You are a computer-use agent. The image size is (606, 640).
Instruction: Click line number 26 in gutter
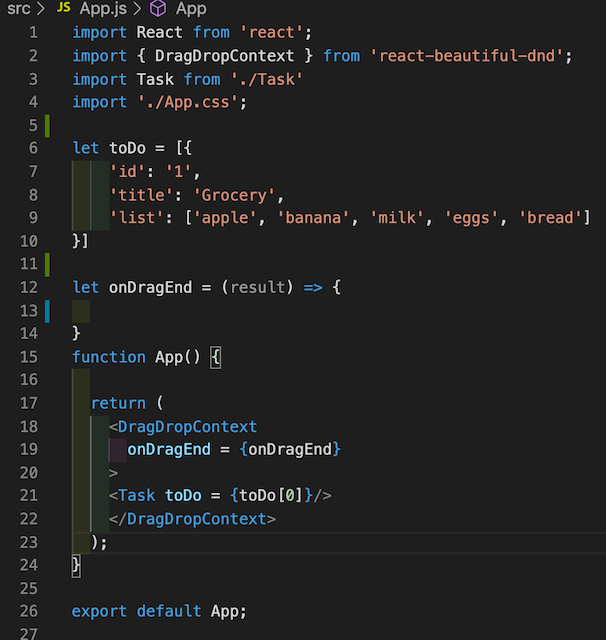(x=29, y=611)
